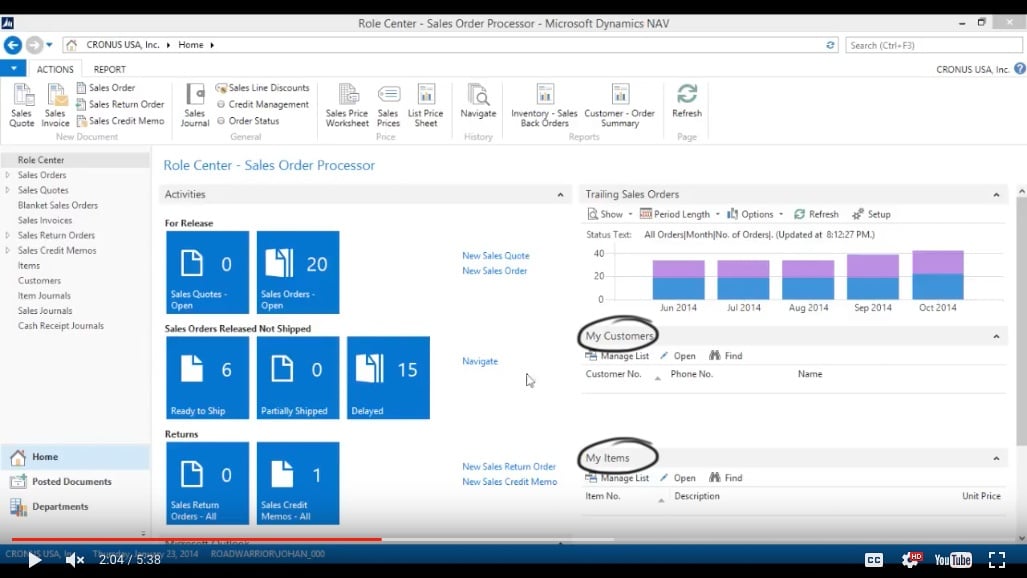The height and width of the screenshot is (578, 1027).
Task: Collapse the Activities section
Action: 560,195
